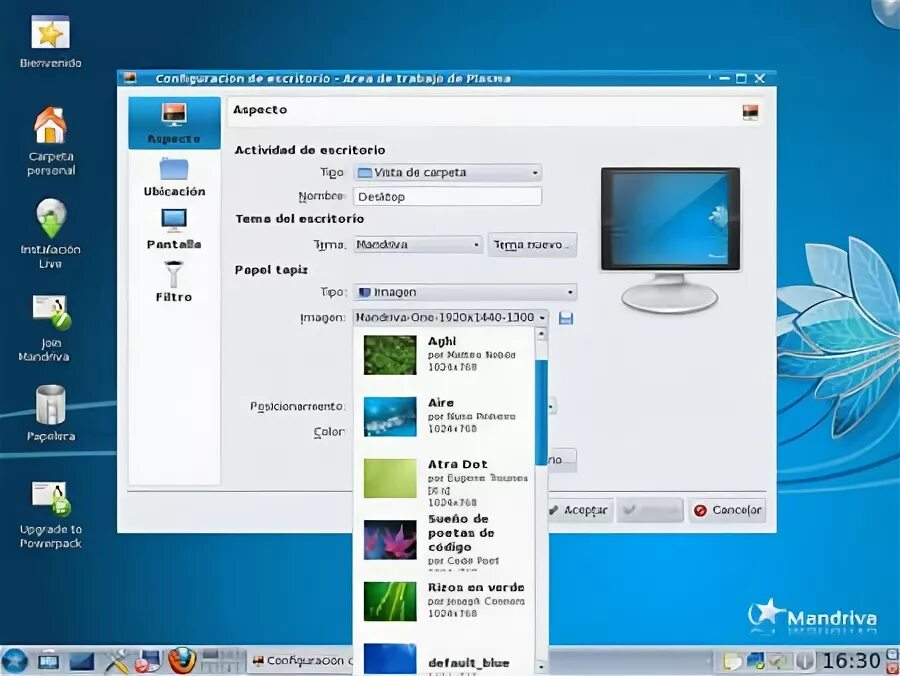
Task: Click the Aceptar button
Action: coord(580,510)
